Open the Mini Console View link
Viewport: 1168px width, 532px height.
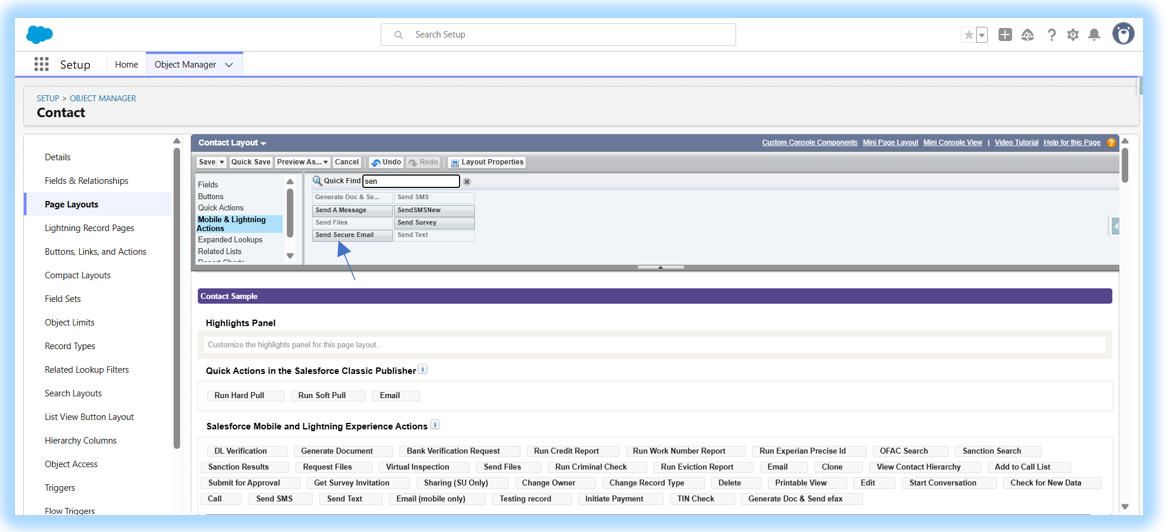coord(953,142)
